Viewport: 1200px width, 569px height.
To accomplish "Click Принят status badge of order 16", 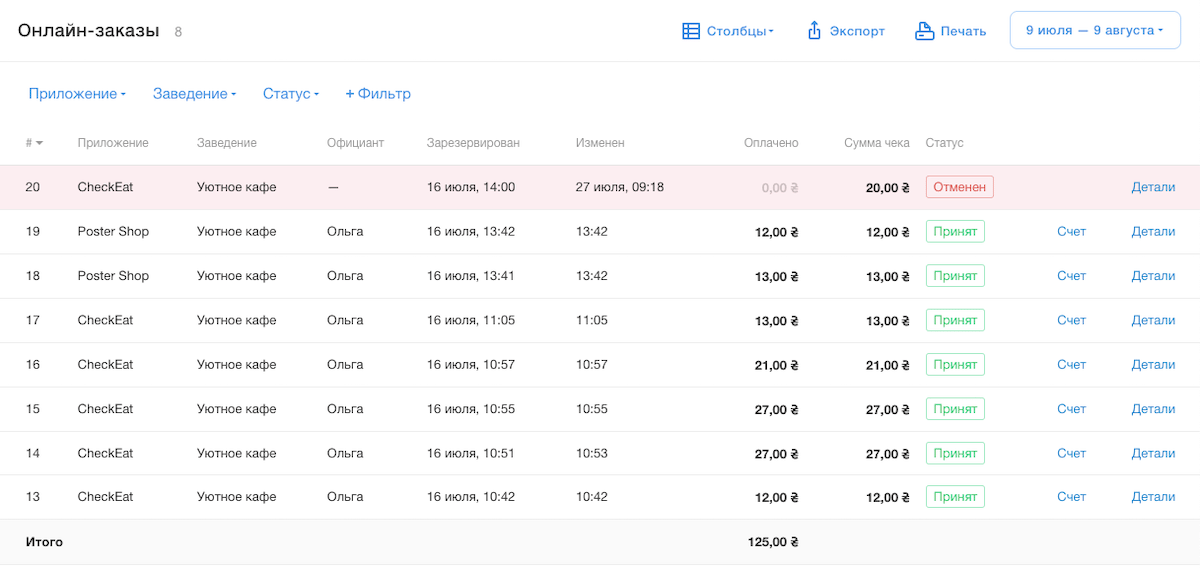I will point(955,365).
